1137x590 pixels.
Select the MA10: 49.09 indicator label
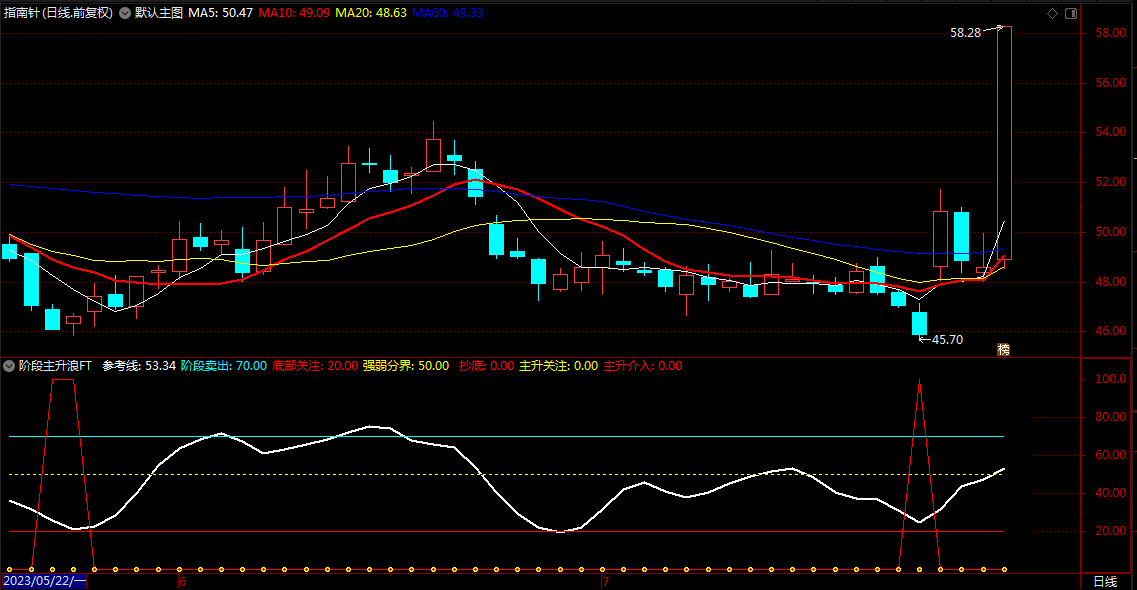[x=294, y=13]
